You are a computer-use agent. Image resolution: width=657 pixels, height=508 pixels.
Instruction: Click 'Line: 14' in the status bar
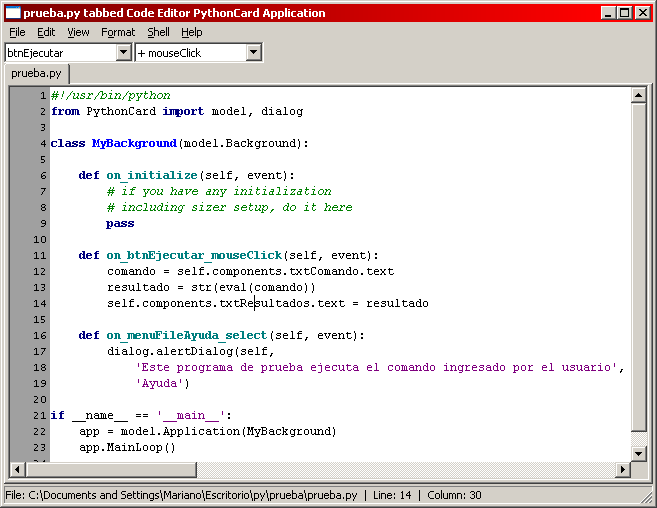[392, 495]
